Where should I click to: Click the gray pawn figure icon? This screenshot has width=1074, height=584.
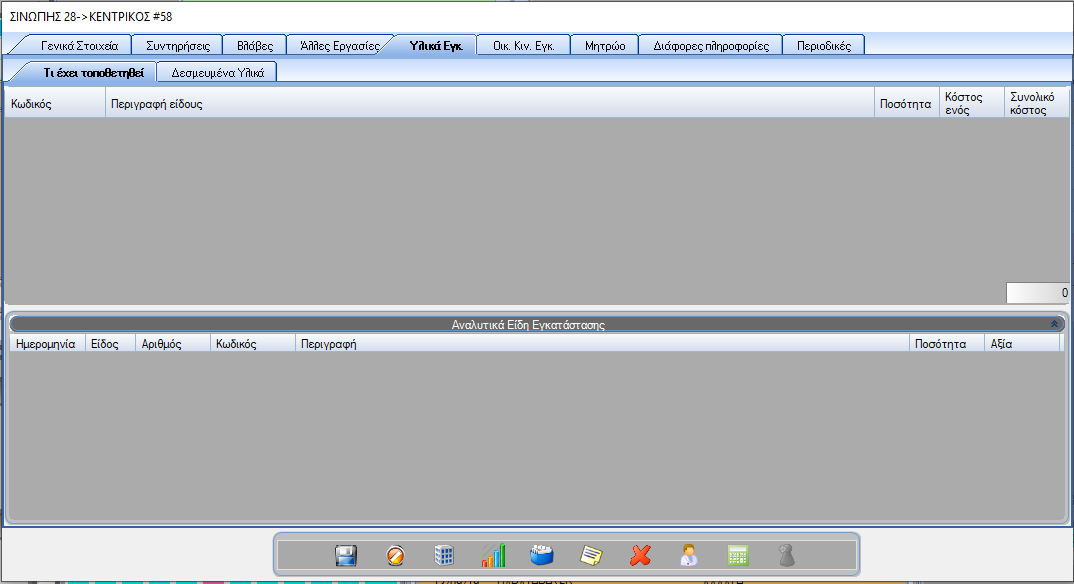787,555
